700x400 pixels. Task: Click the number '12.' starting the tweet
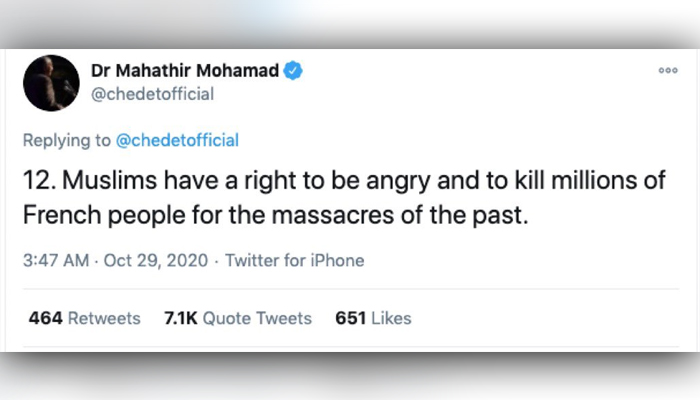point(38,185)
